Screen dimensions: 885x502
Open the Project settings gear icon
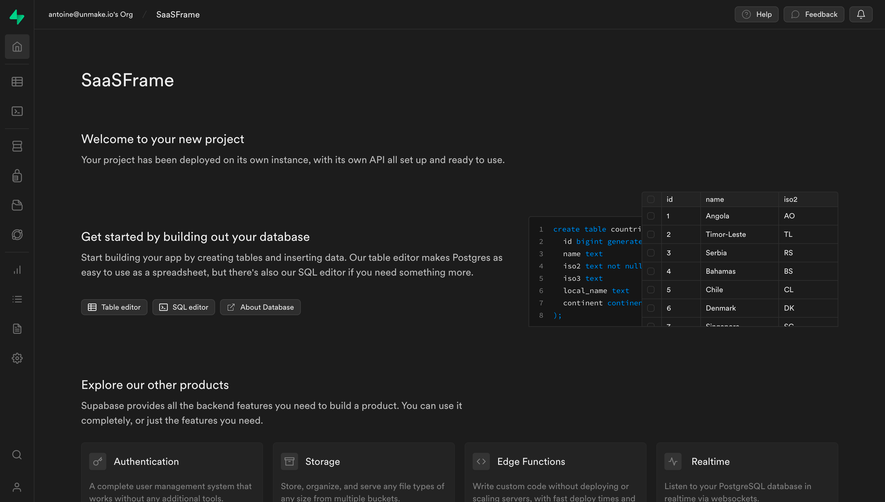(17, 358)
